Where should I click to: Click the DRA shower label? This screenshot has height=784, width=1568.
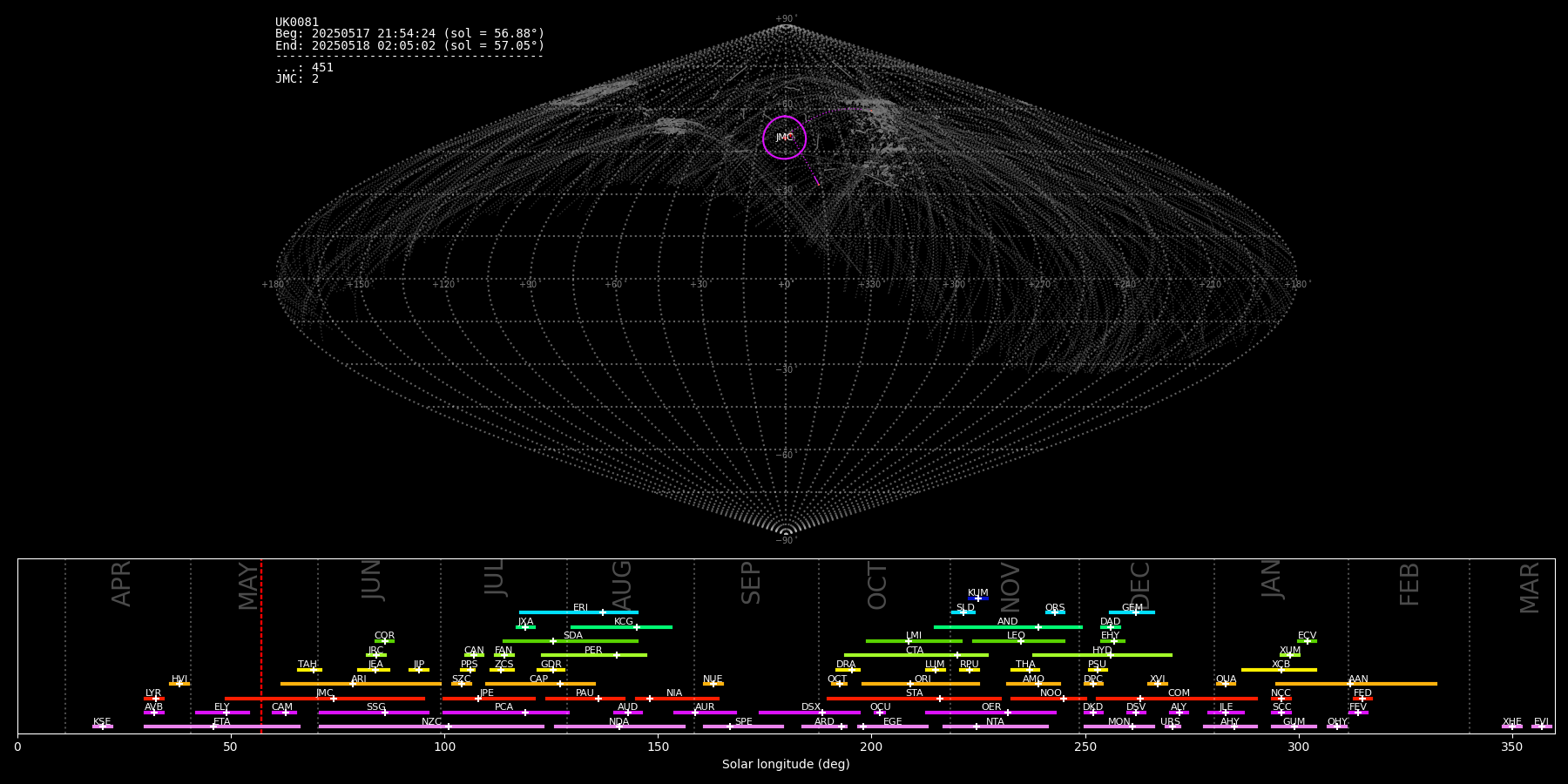[846, 665]
